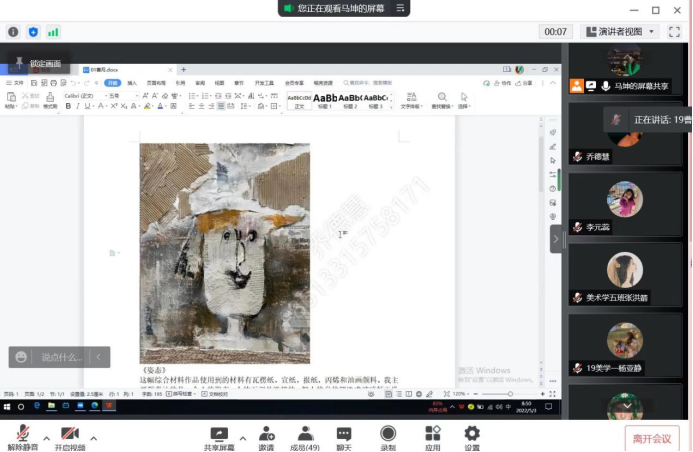Click 共享屏幕 share screen icon
This screenshot has width=693, height=452.
click(x=219, y=437)
